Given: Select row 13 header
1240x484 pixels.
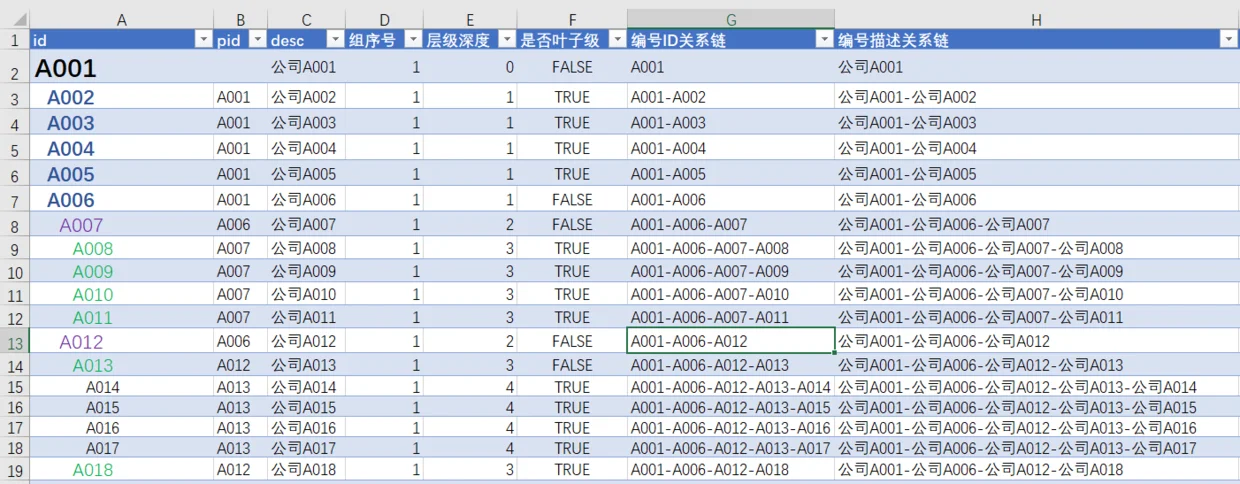Looking at the screenshot, I should point(15,342).
